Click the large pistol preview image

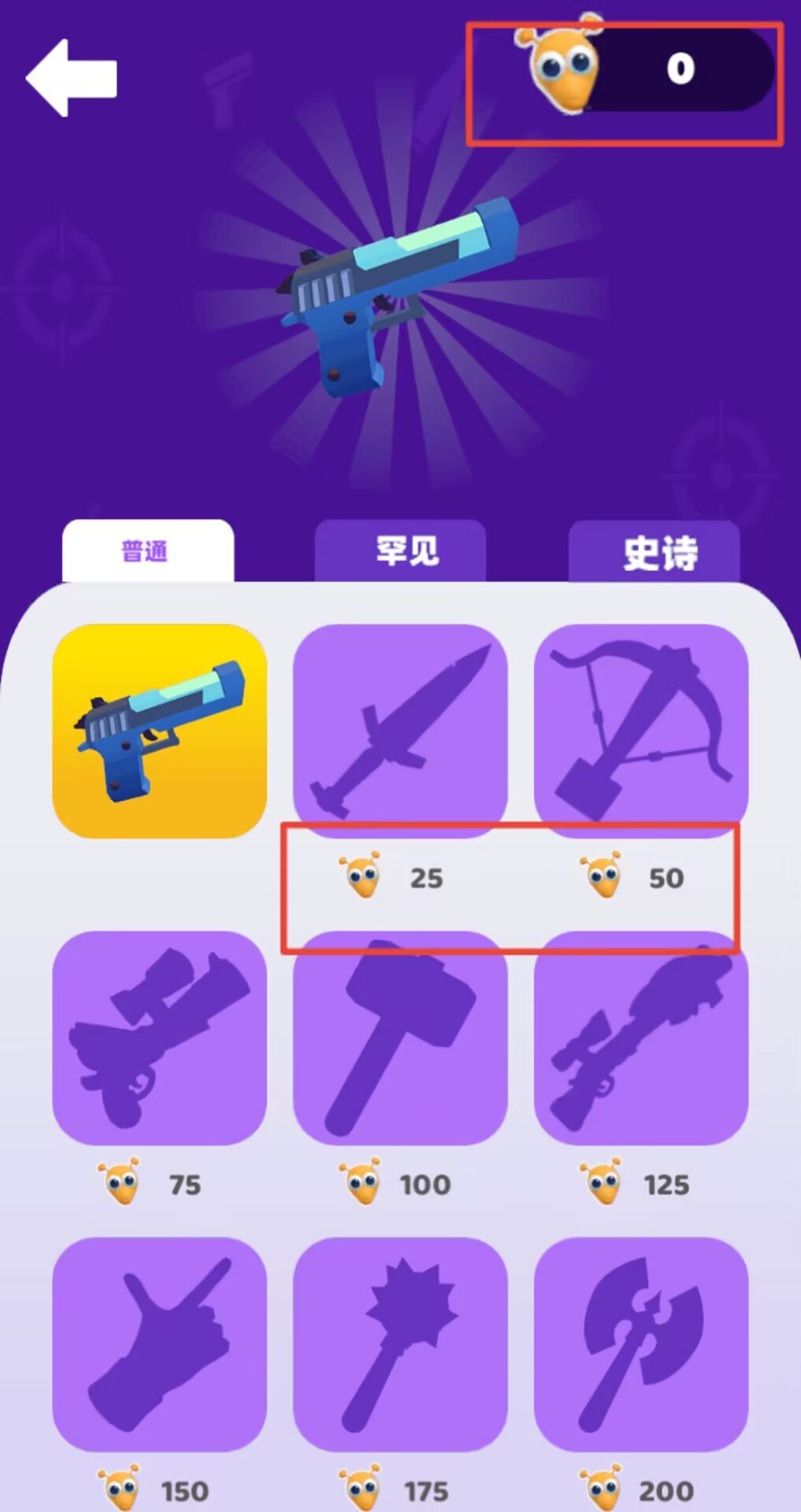point(400,298)
